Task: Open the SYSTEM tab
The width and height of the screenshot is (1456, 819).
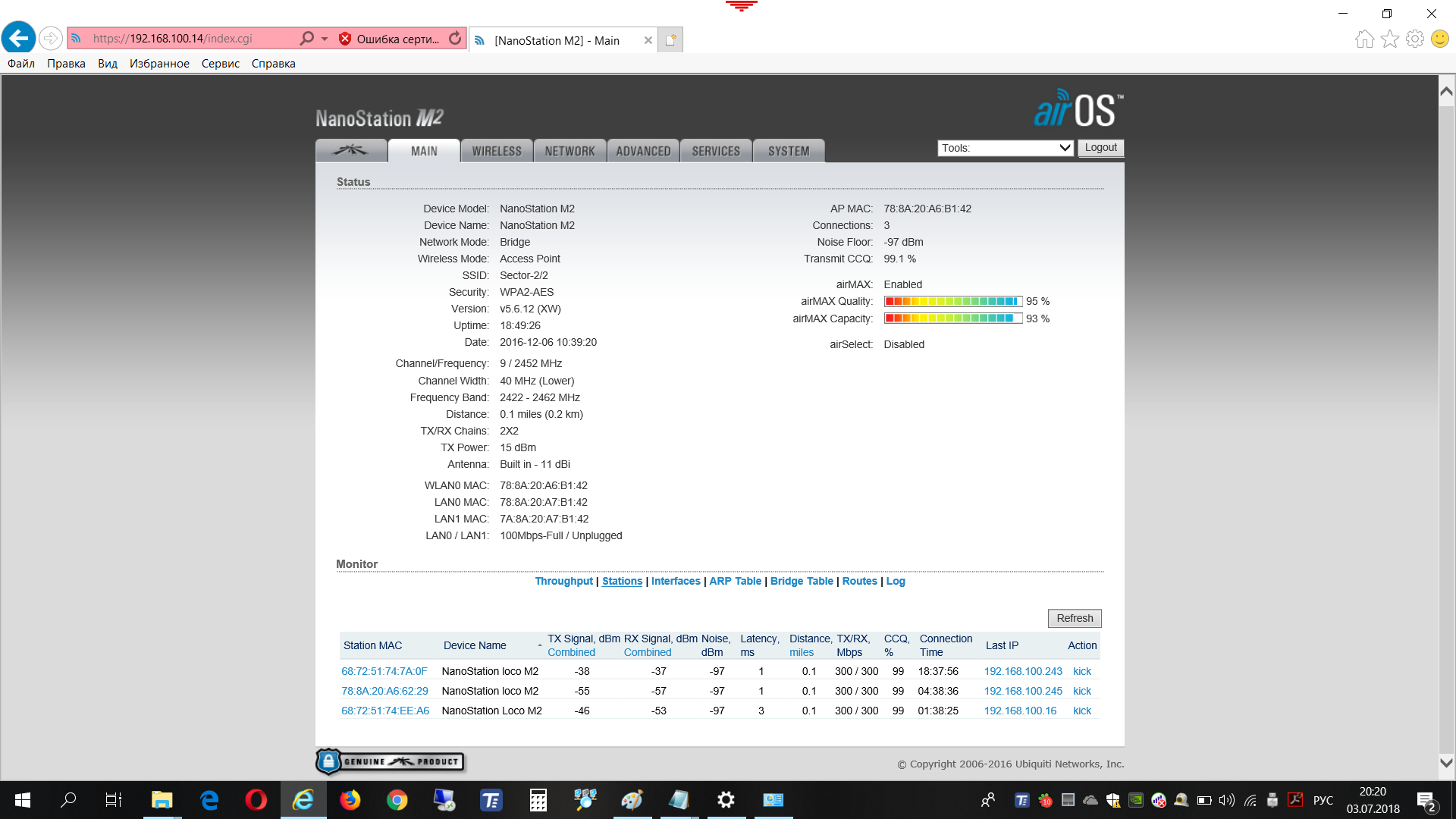Action: point(789,151)
